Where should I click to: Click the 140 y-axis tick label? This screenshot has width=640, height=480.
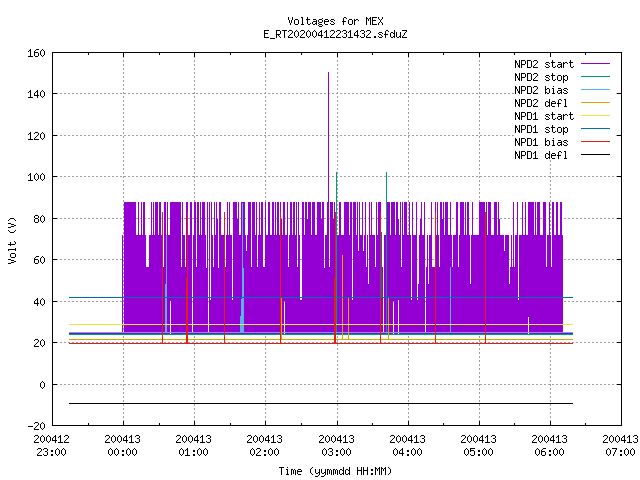click(x=36, y=94)
